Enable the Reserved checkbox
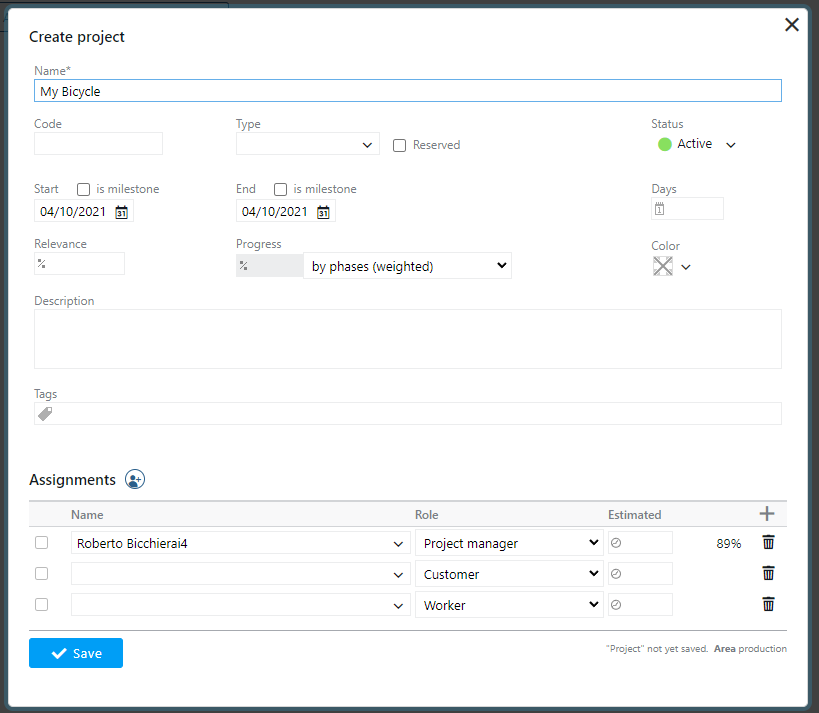 (400, 146)
